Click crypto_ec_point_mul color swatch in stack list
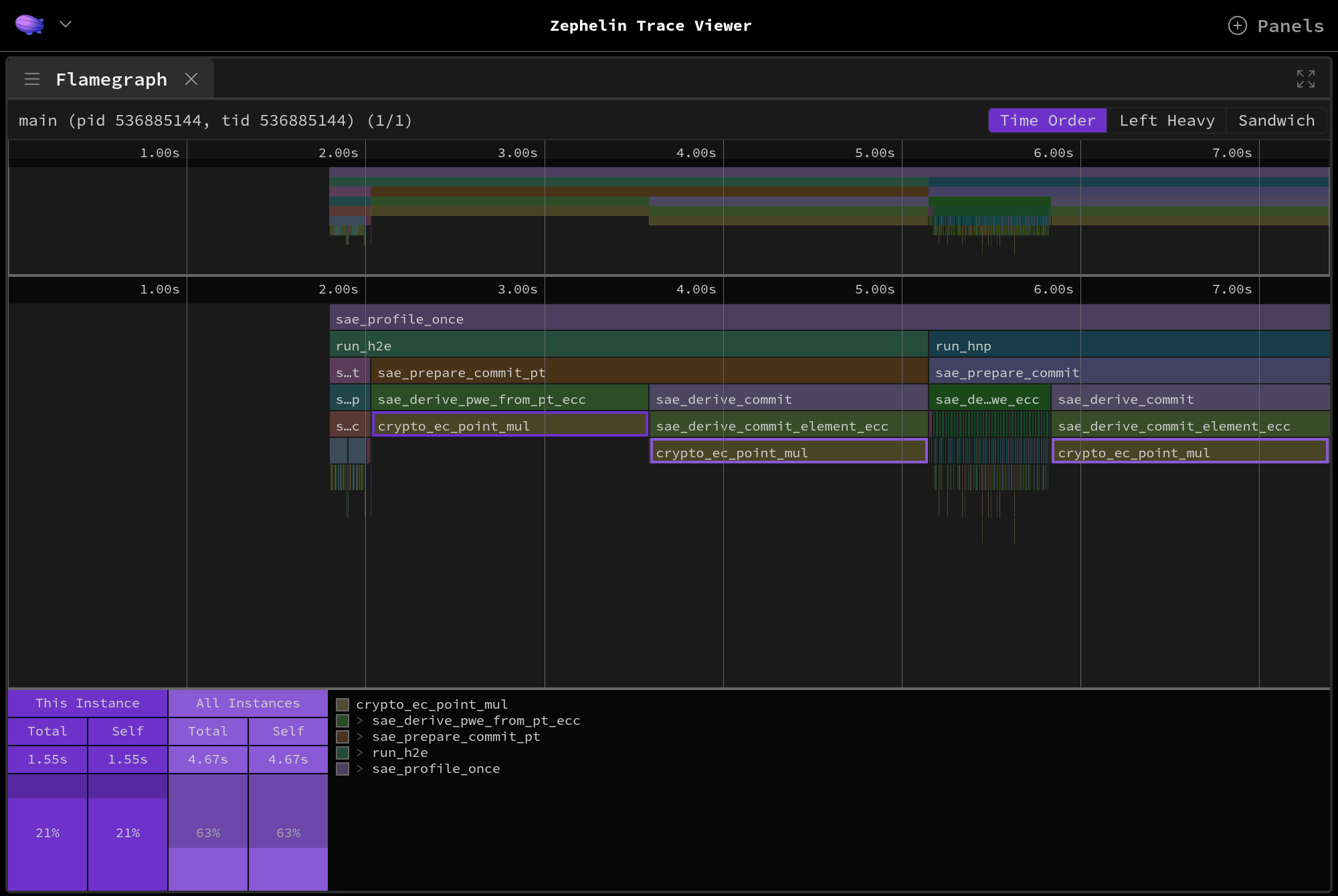This screenshot has height=896, width=1338. (x=343, y=704)
